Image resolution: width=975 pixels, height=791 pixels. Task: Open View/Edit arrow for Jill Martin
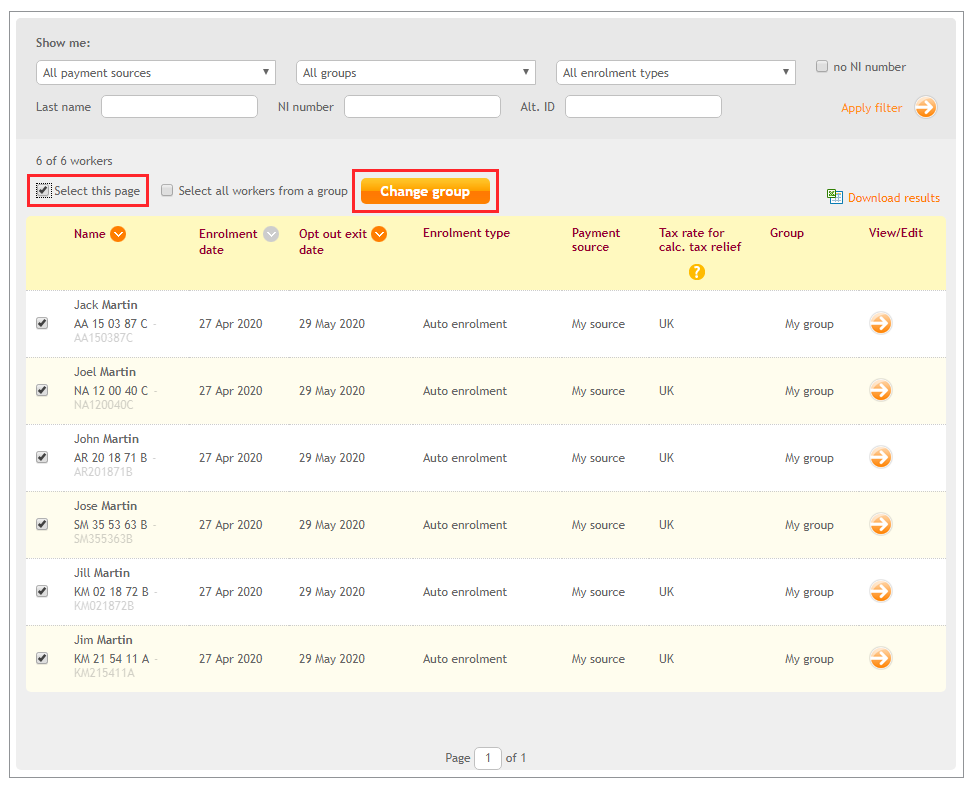click(880, 591)
